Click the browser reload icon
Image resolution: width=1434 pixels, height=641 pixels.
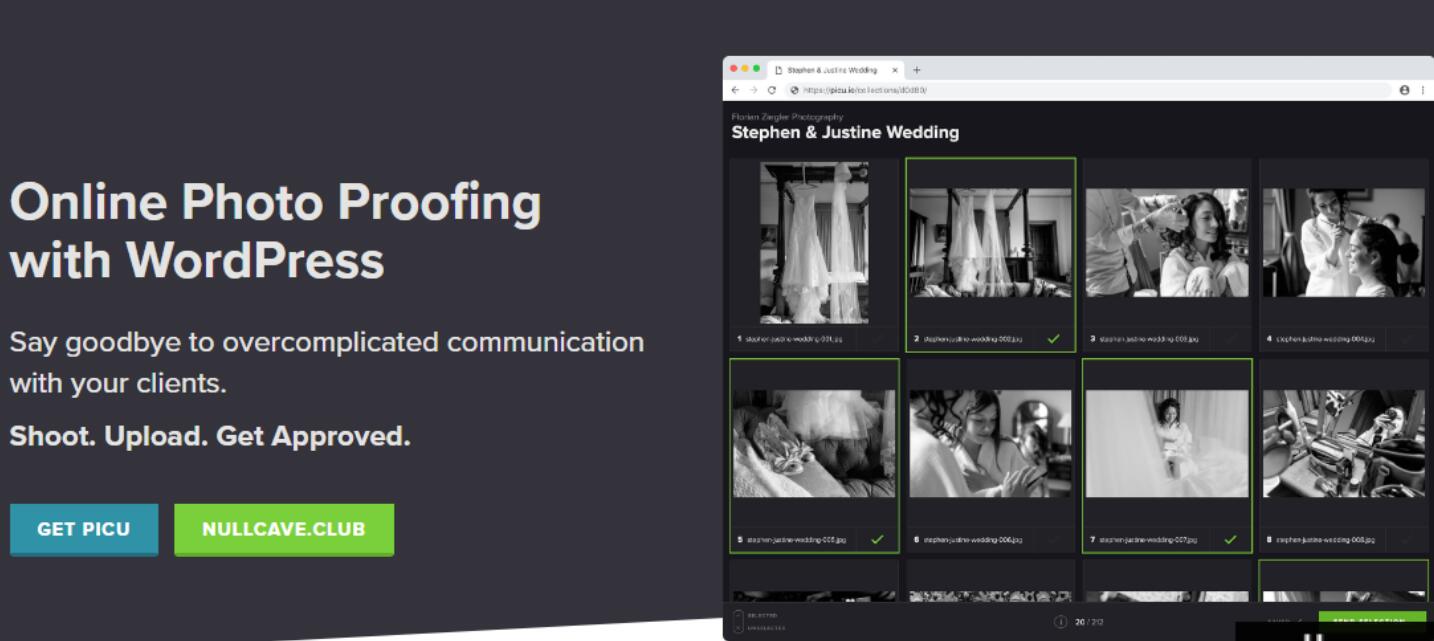pos(770,89)
